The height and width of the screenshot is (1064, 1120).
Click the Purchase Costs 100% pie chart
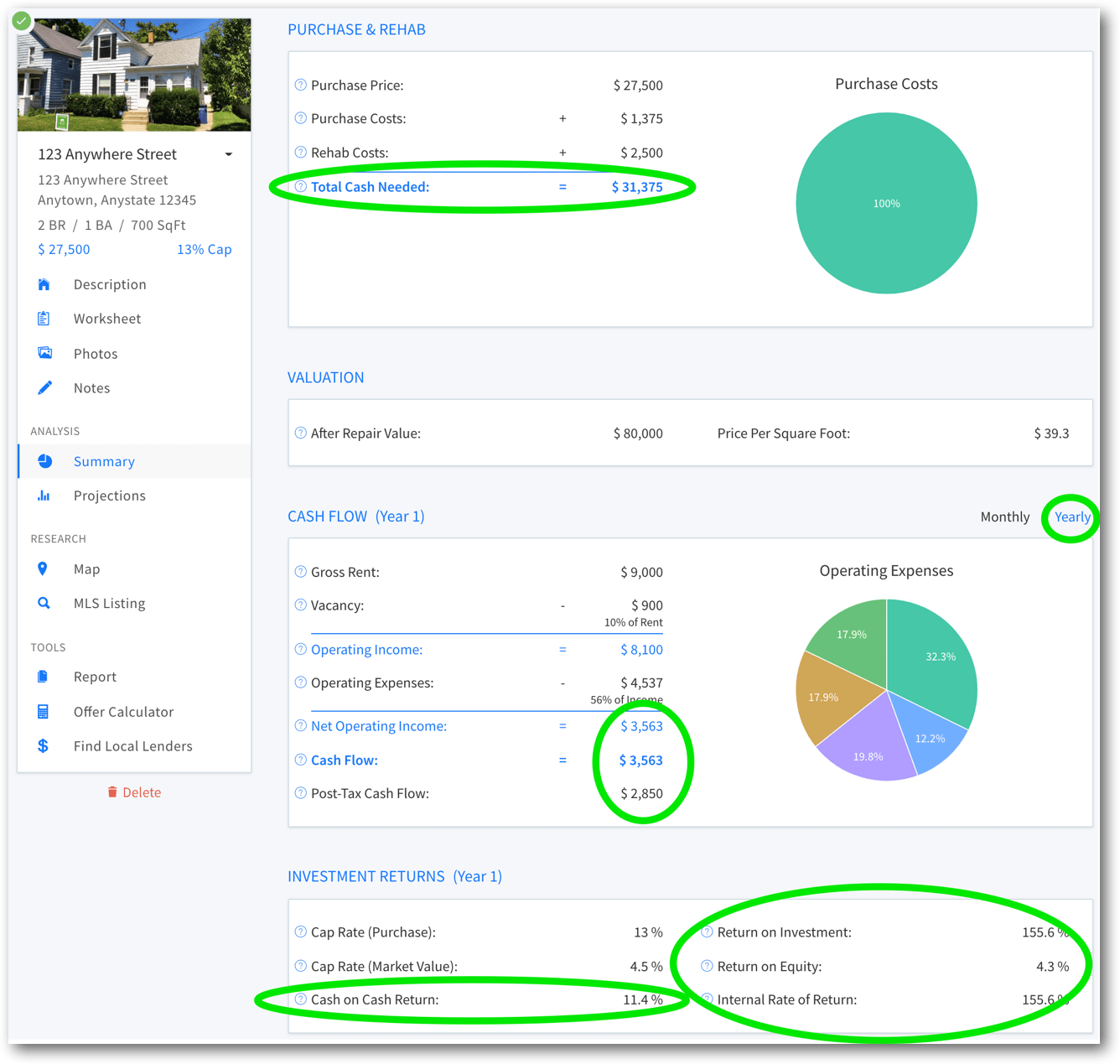coord(886,203)
